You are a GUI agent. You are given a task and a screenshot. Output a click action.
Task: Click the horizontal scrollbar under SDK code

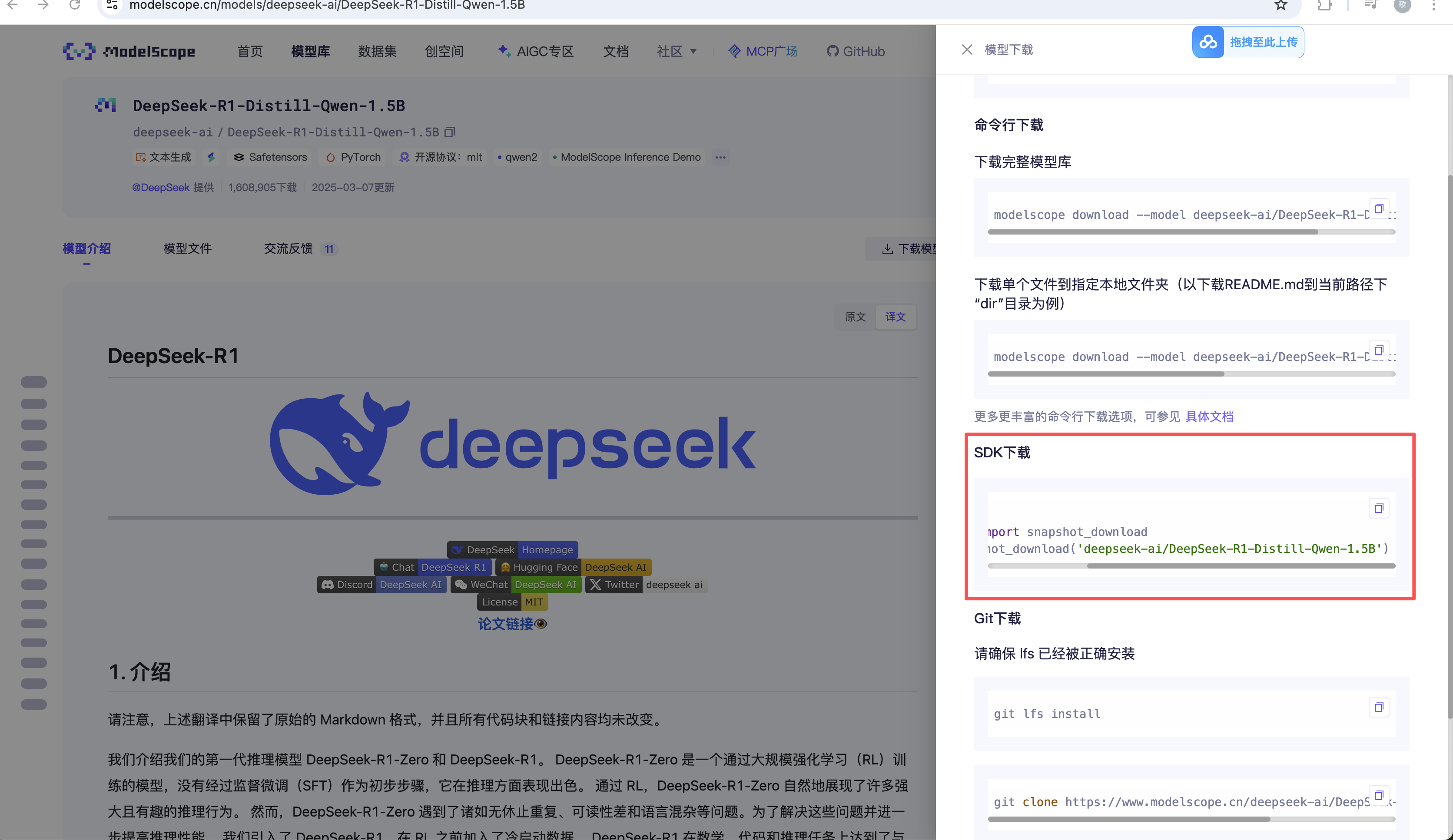pyautogui.click(x=1241, y=566)
